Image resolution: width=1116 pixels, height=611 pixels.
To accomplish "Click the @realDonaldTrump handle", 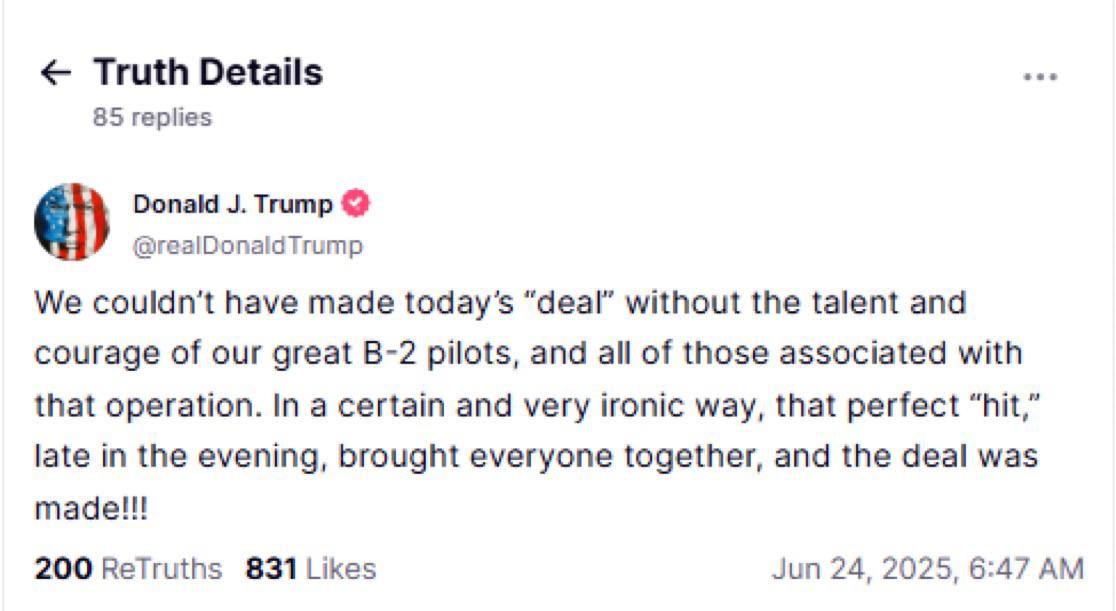I will [247, 245].
